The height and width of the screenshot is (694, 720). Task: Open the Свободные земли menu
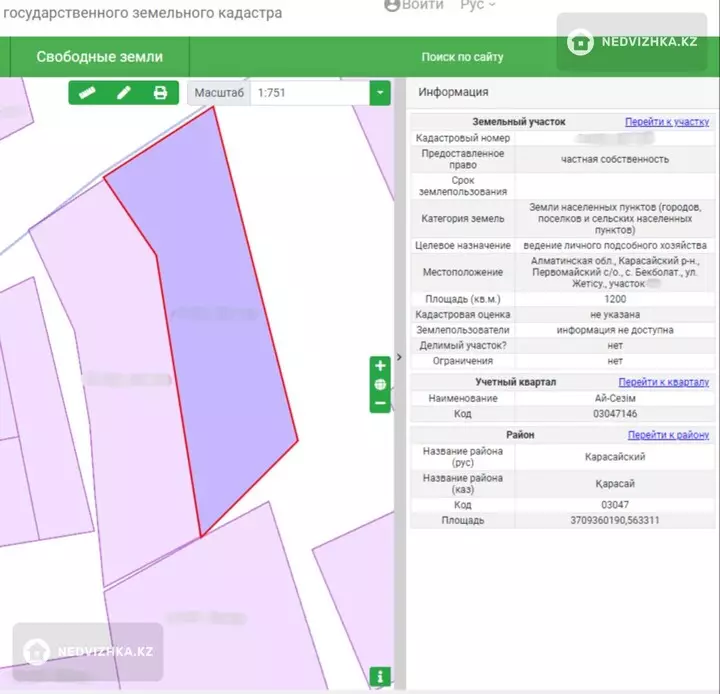pos(100,56)
